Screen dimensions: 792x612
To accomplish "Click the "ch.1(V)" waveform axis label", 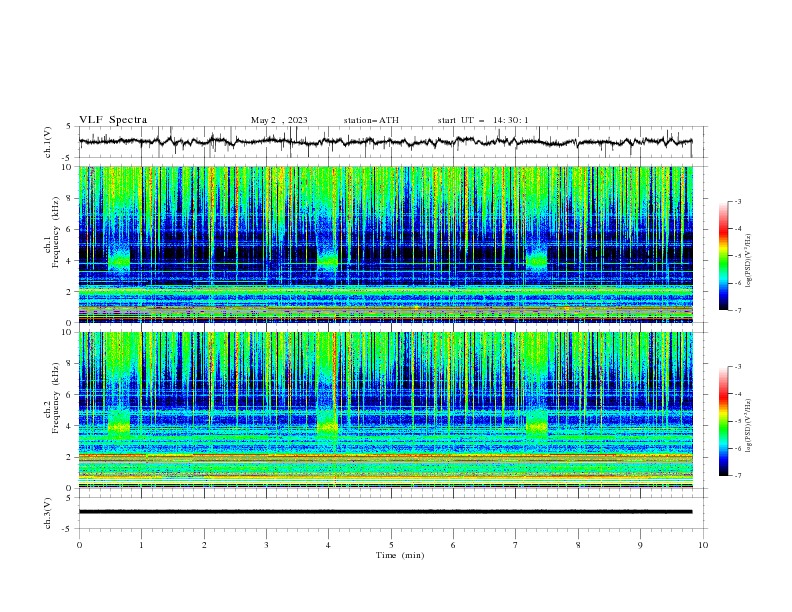I will (48, 142).
